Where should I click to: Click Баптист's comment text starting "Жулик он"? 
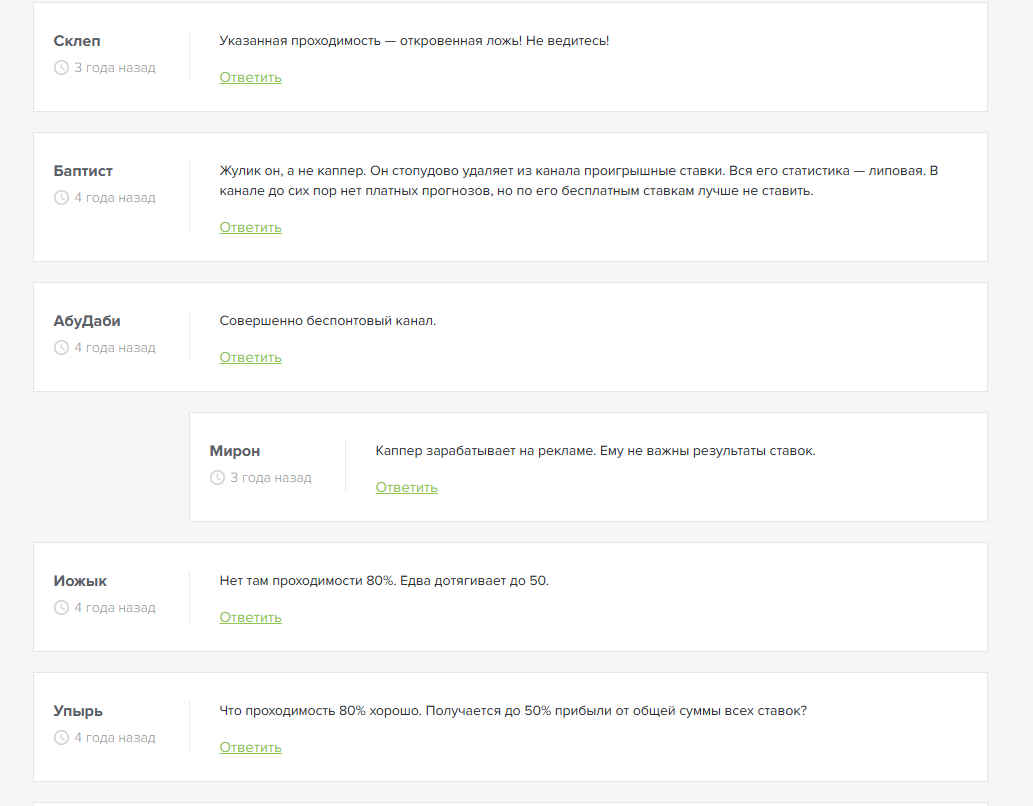[x=578, y=180]
